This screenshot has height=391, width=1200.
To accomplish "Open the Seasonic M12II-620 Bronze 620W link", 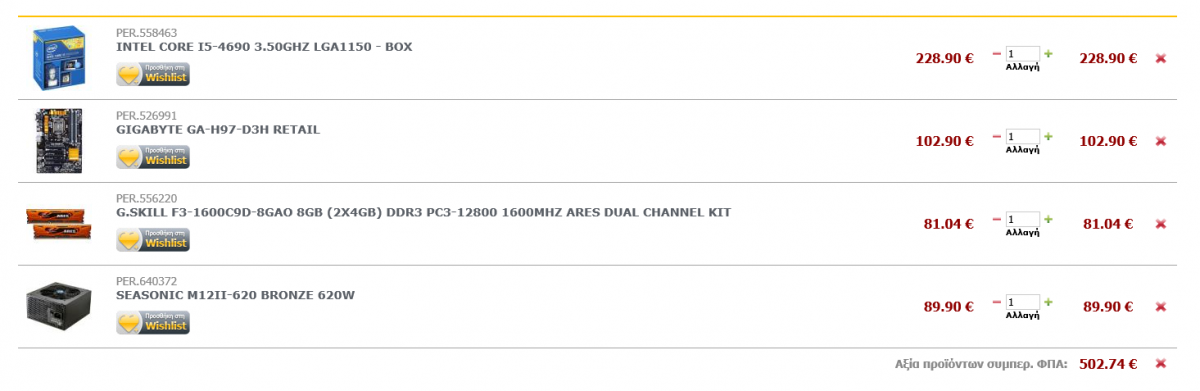I will tap(235, 295).
